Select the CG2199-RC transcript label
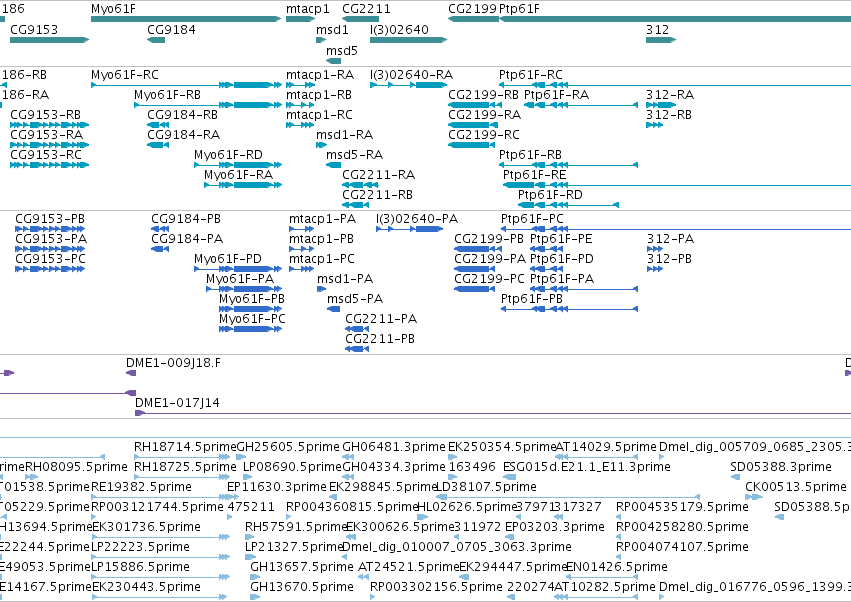Image resolution: width=851 pixels, height=602 pixels. 484,135
